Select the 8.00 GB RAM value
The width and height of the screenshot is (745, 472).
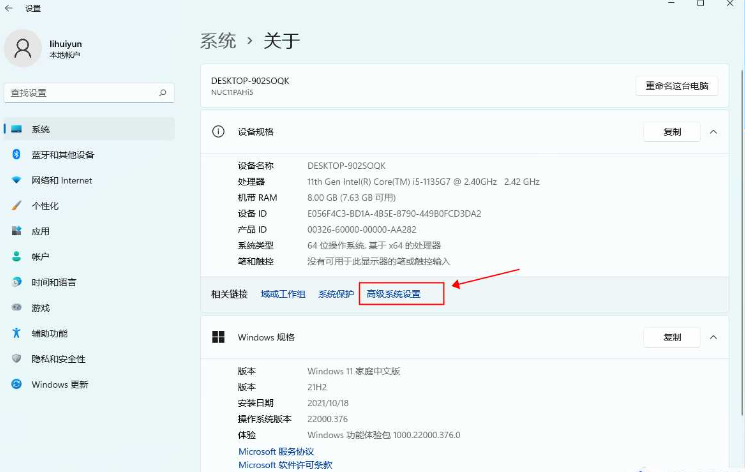point(352,198)
